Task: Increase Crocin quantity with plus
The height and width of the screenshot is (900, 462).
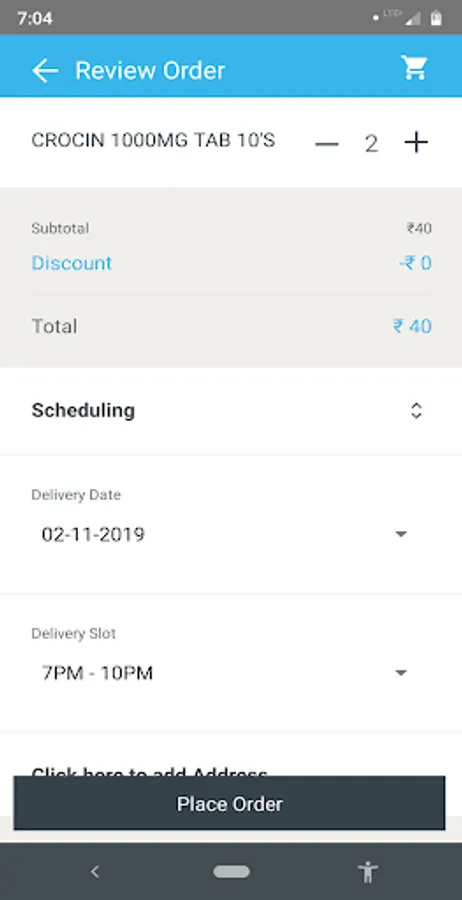Action: [x=416, y=142]
